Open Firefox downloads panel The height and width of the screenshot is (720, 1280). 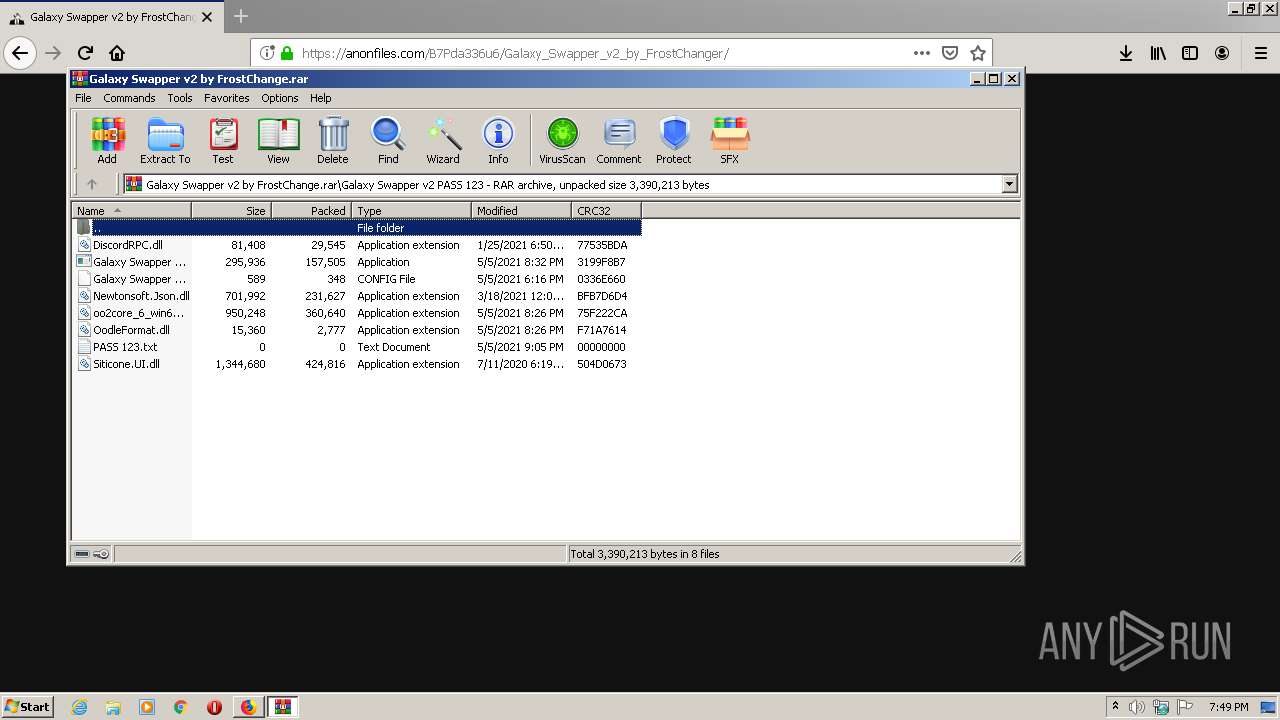pyautogui.click(x=1126, y=53)
